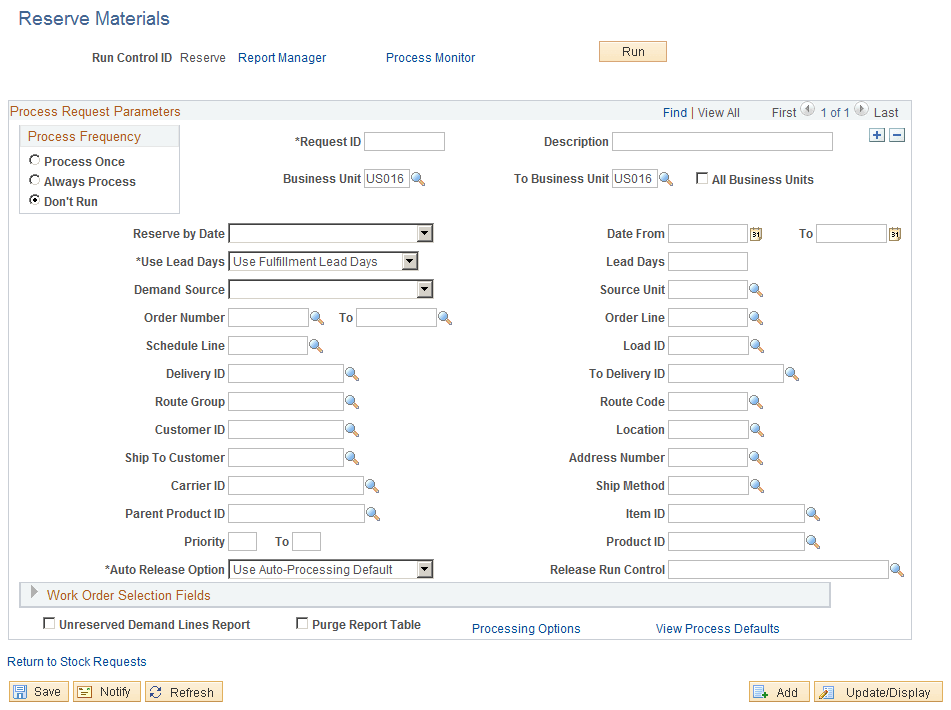Image resolution: width=951 pixels, height=710 pixels.
Task: Open the Item ID lookup
Action: coord(812,513)
